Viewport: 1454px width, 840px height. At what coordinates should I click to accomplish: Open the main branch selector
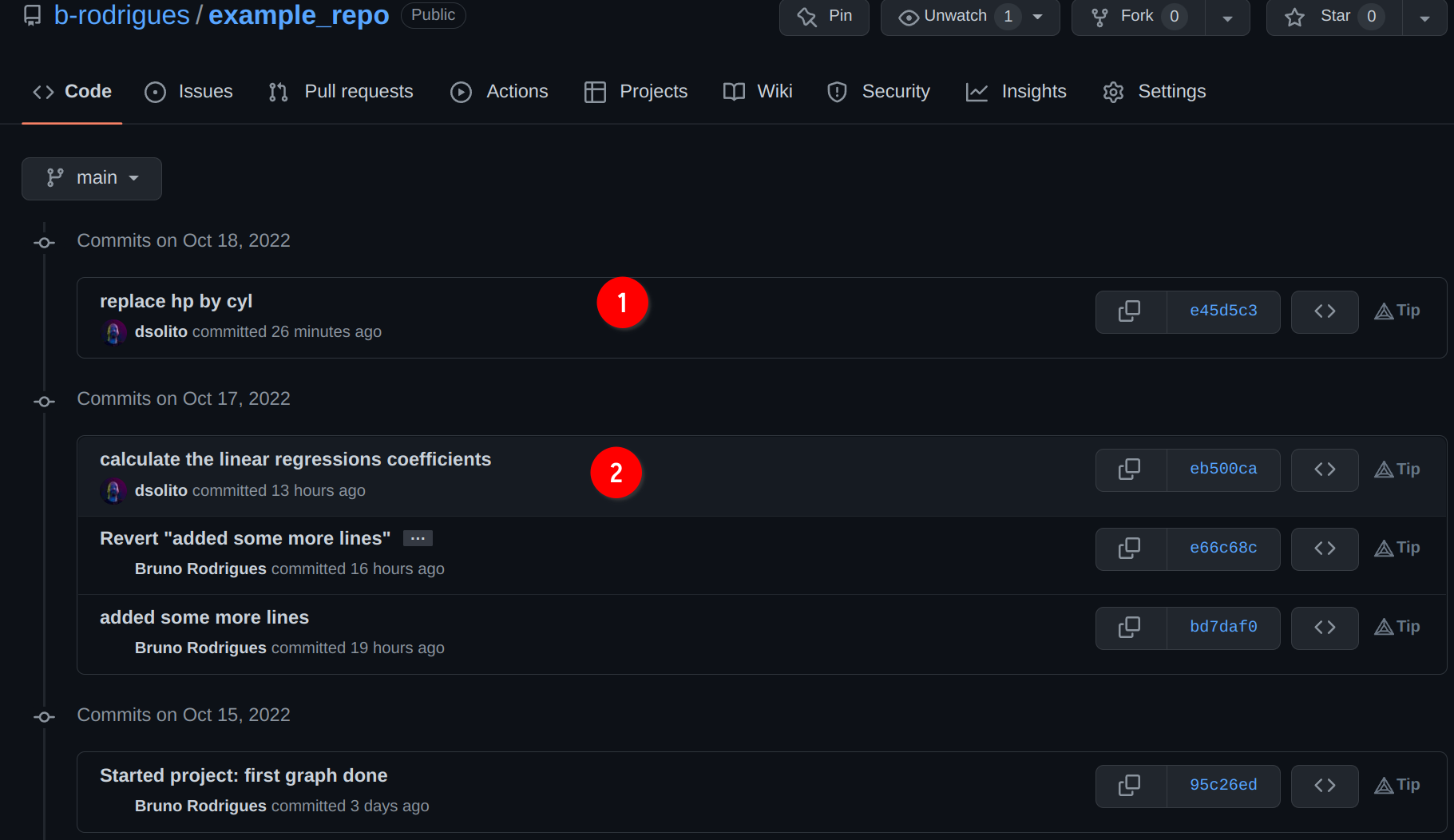pos(92,178)
